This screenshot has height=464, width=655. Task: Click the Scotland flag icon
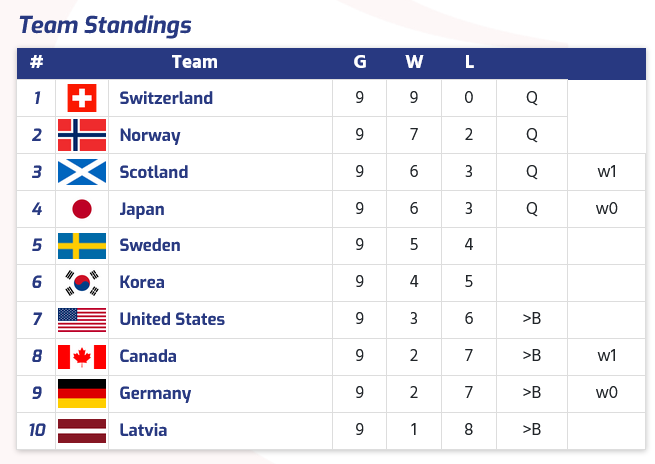[x=82, y=172]
